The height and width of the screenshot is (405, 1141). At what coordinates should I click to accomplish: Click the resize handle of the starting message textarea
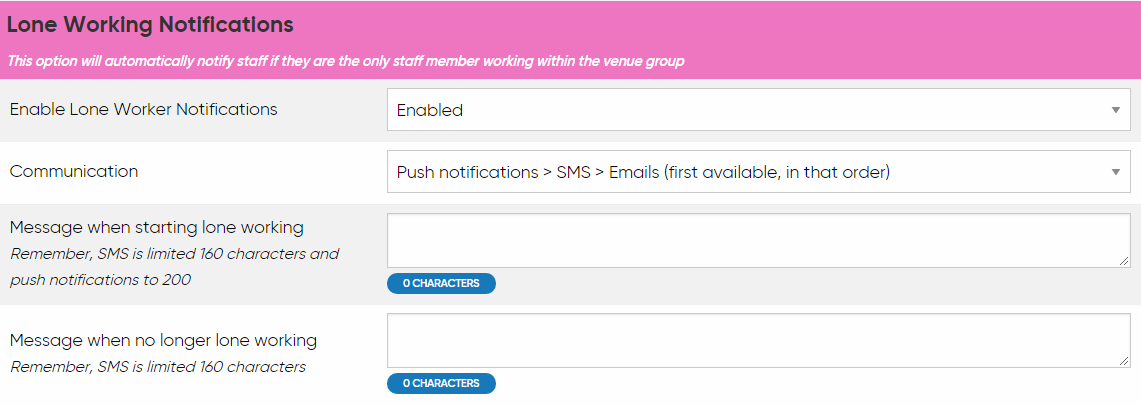pyautogui.click(x=1124, y=261)
